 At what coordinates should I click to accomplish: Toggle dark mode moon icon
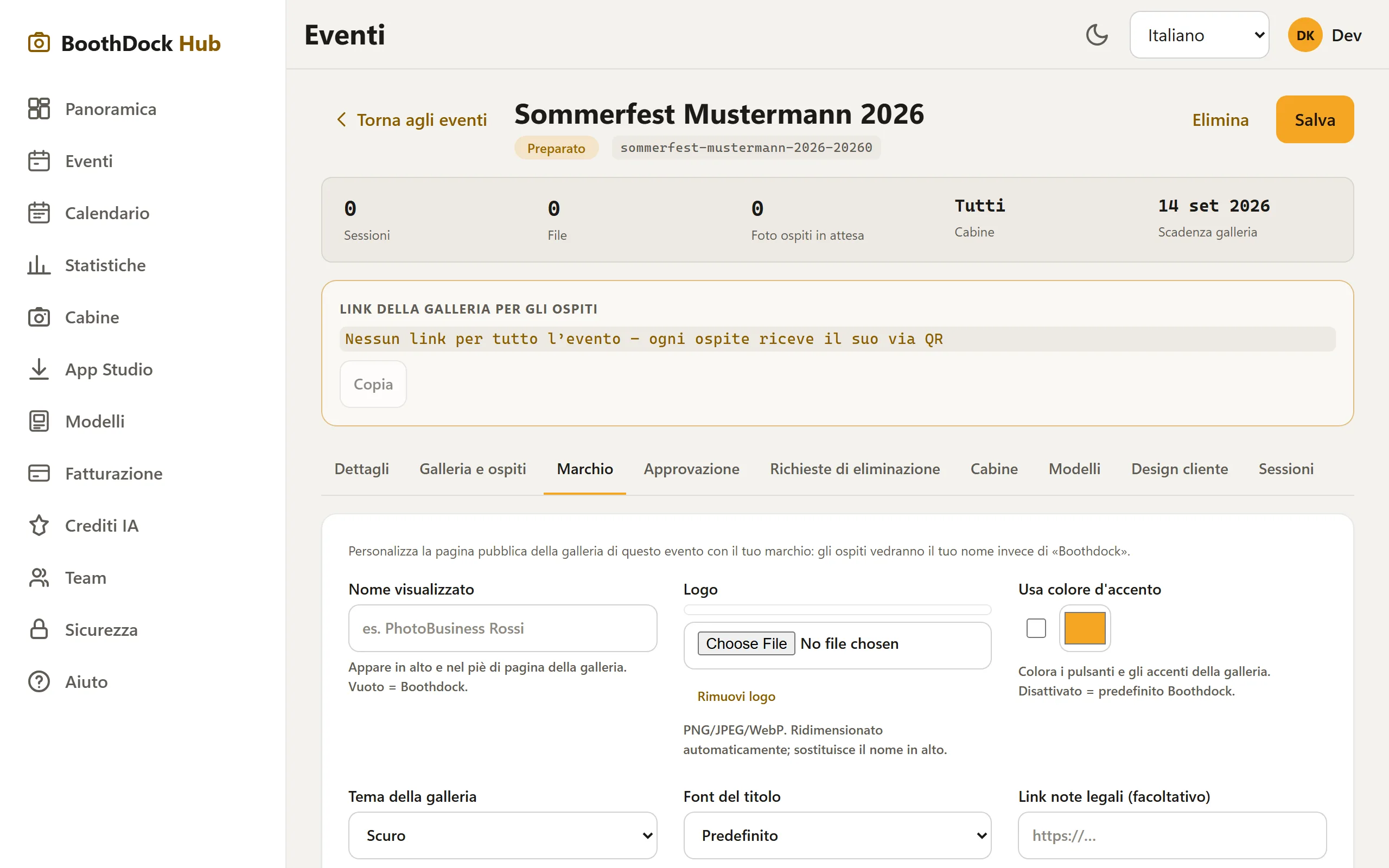1096,35
